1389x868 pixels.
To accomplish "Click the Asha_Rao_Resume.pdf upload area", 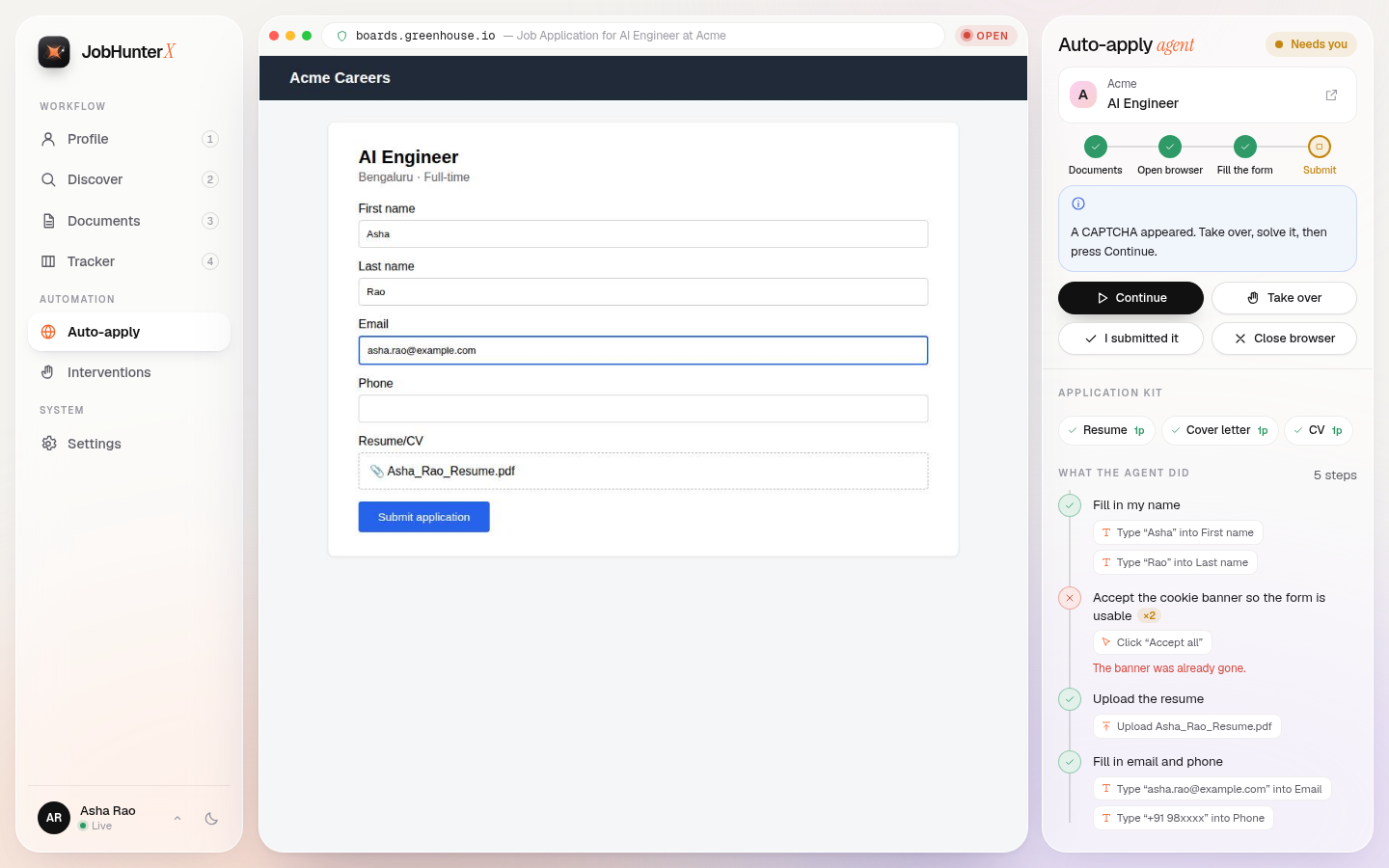I will pyautogui.click(x=643, y=472).
